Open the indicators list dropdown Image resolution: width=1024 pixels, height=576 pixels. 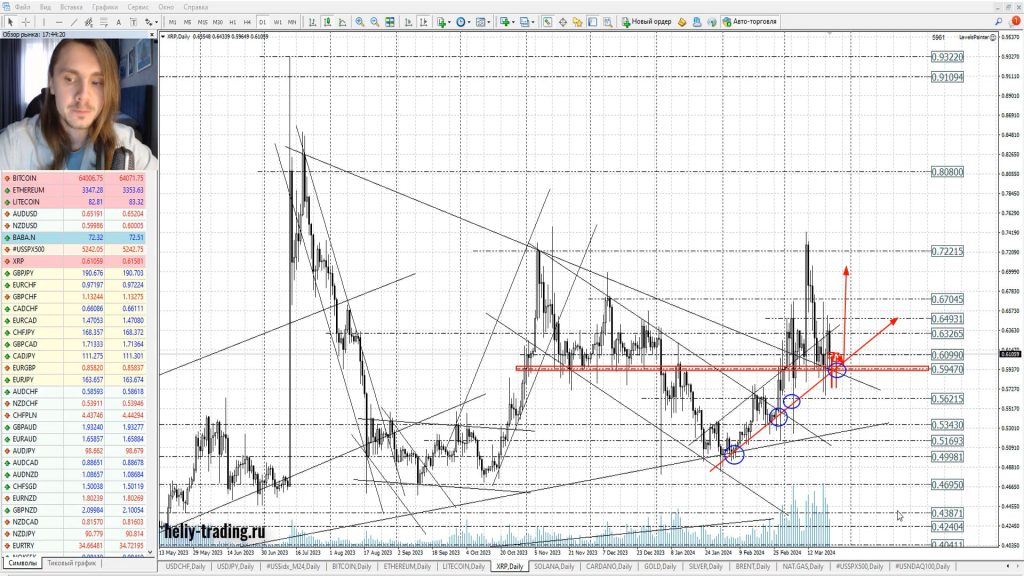[444, 21]
